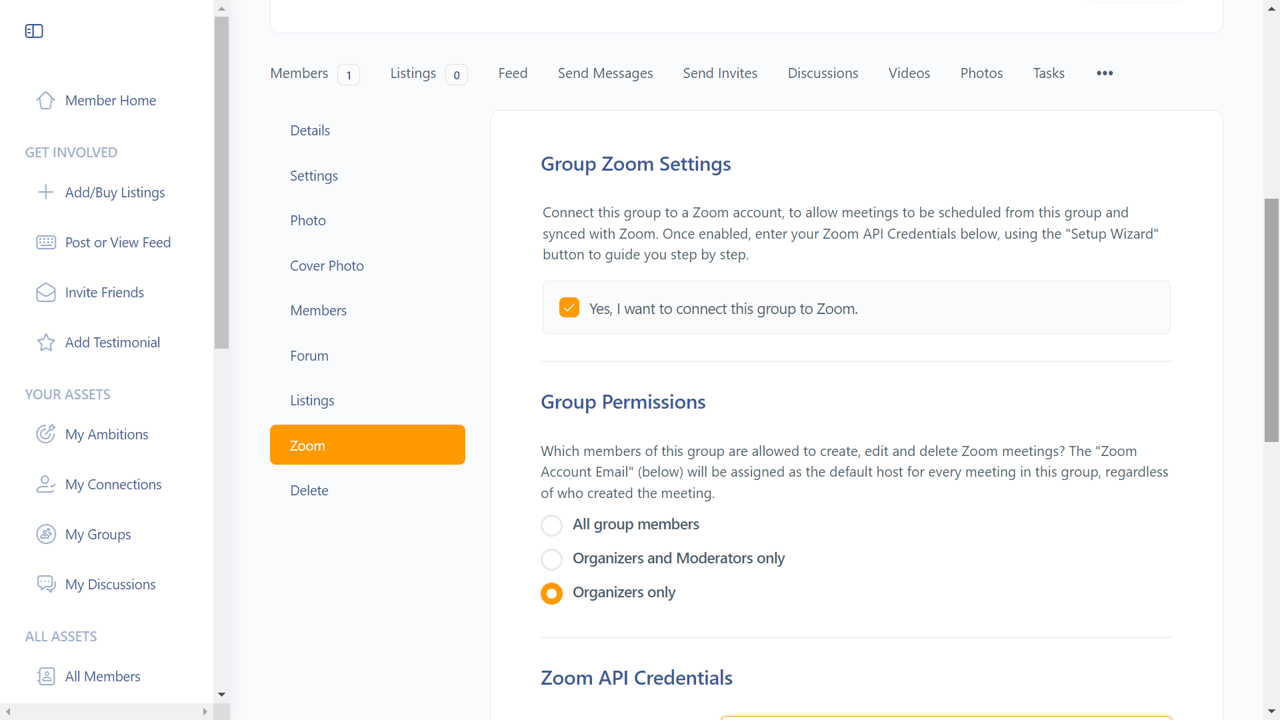Open My Discussions link

pyautogui.click(x=110, y=584)
